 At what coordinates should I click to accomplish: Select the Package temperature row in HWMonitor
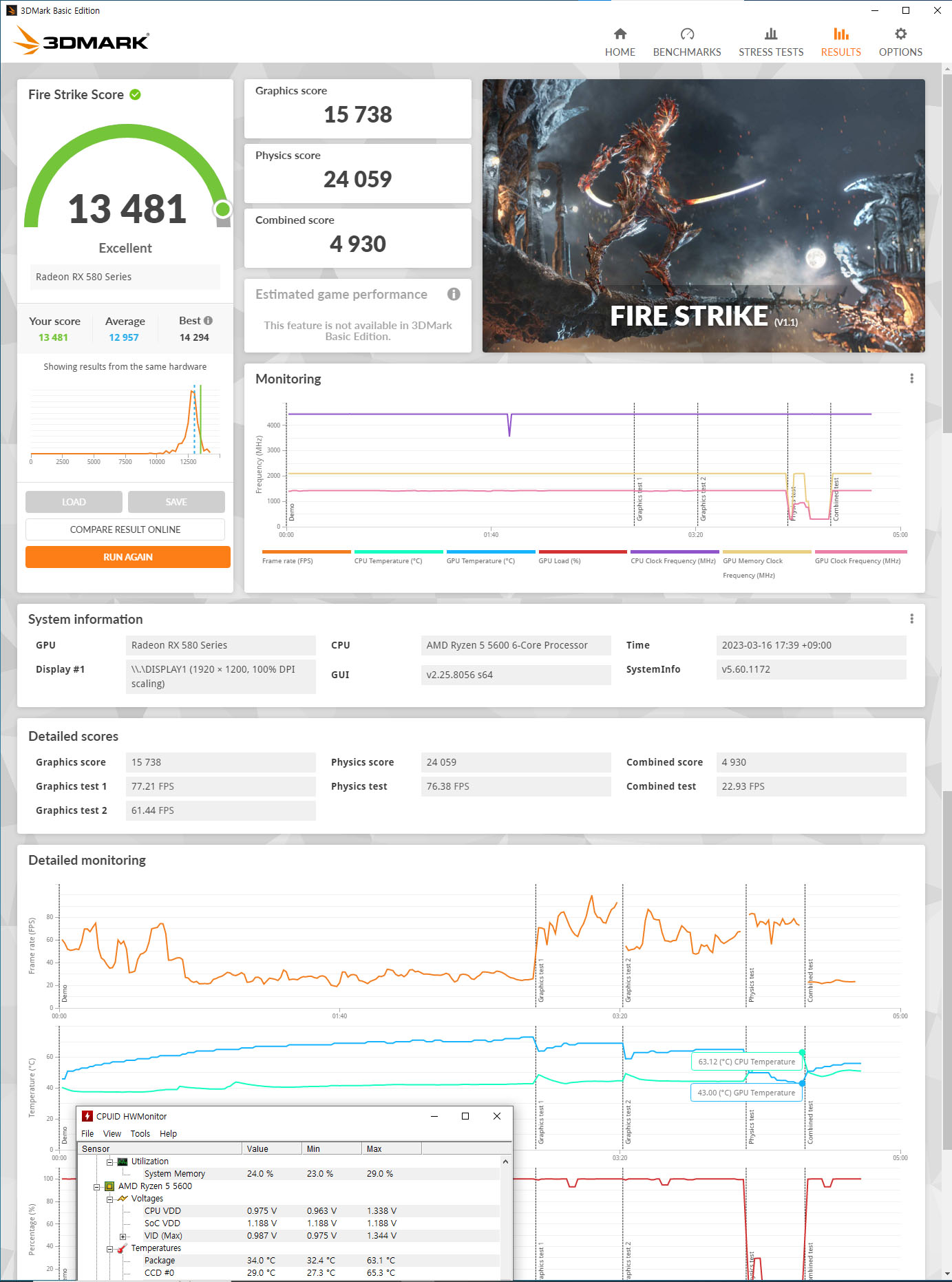pos(289,1261)
